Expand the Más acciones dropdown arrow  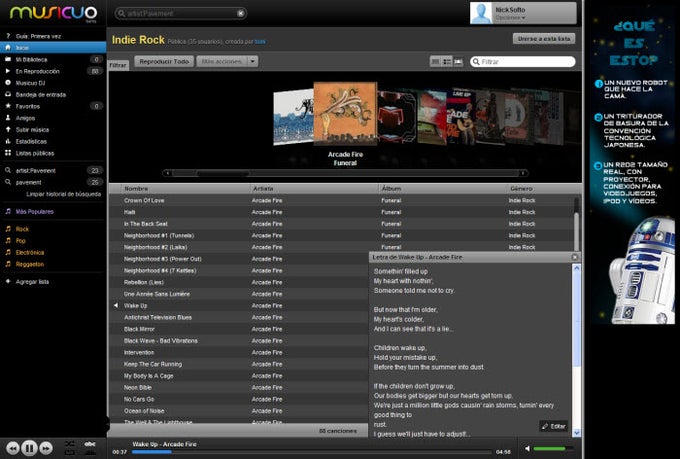(252, 62)
